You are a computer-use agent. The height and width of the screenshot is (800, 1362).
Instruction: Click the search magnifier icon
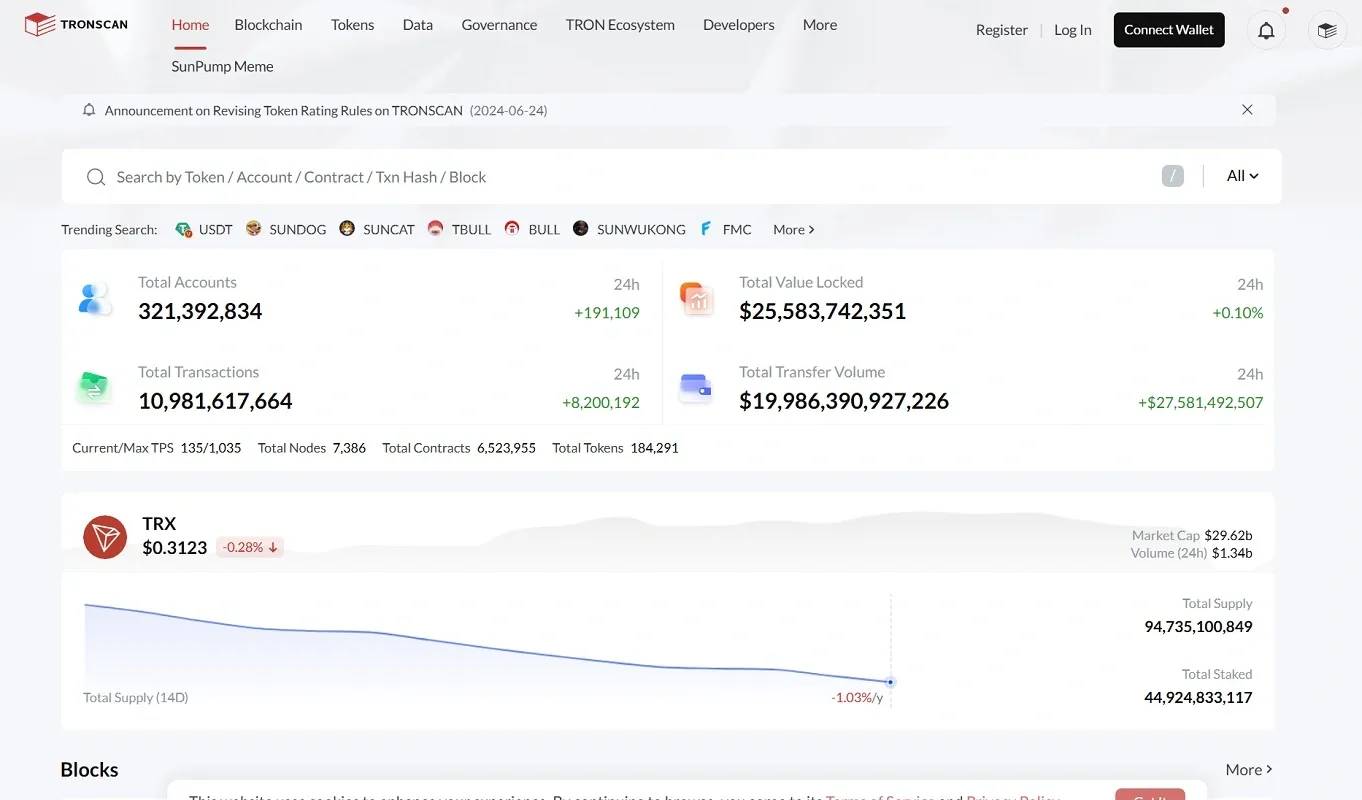pyautogui.click(x=96, y=177)
